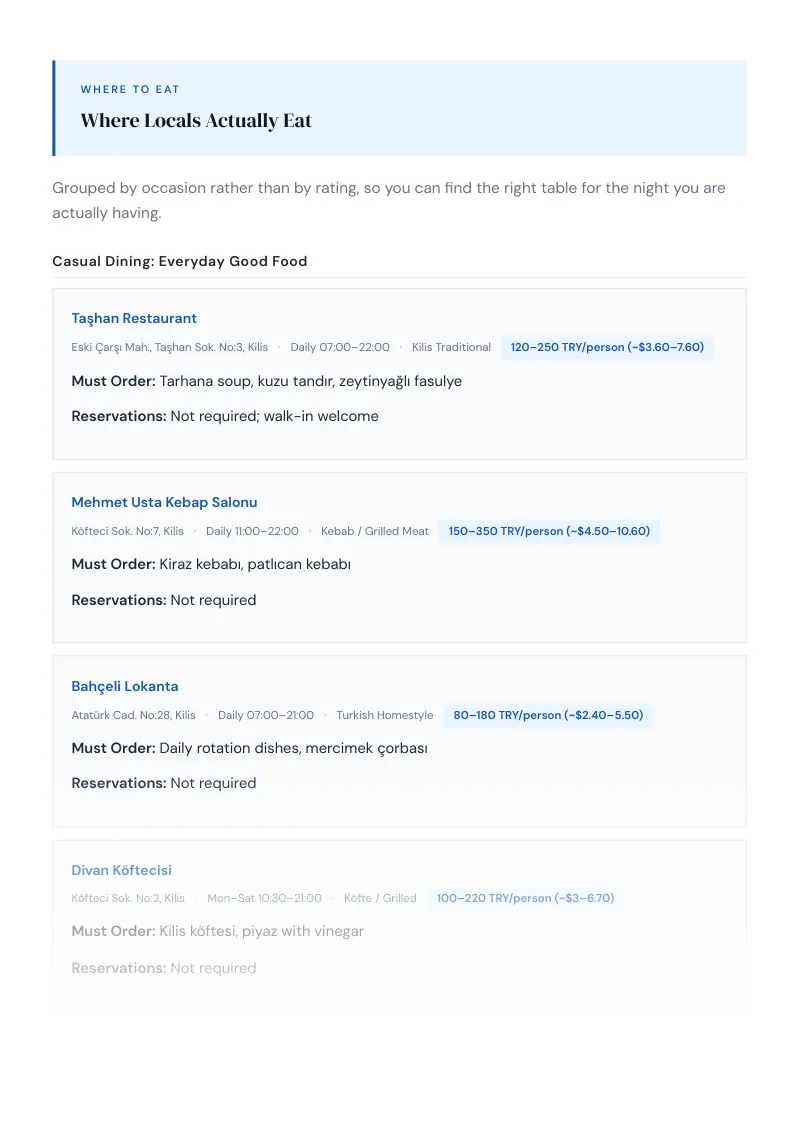Click the Atatürk Cad. No:28 address
800x1132 pixels.
(134, 715)
